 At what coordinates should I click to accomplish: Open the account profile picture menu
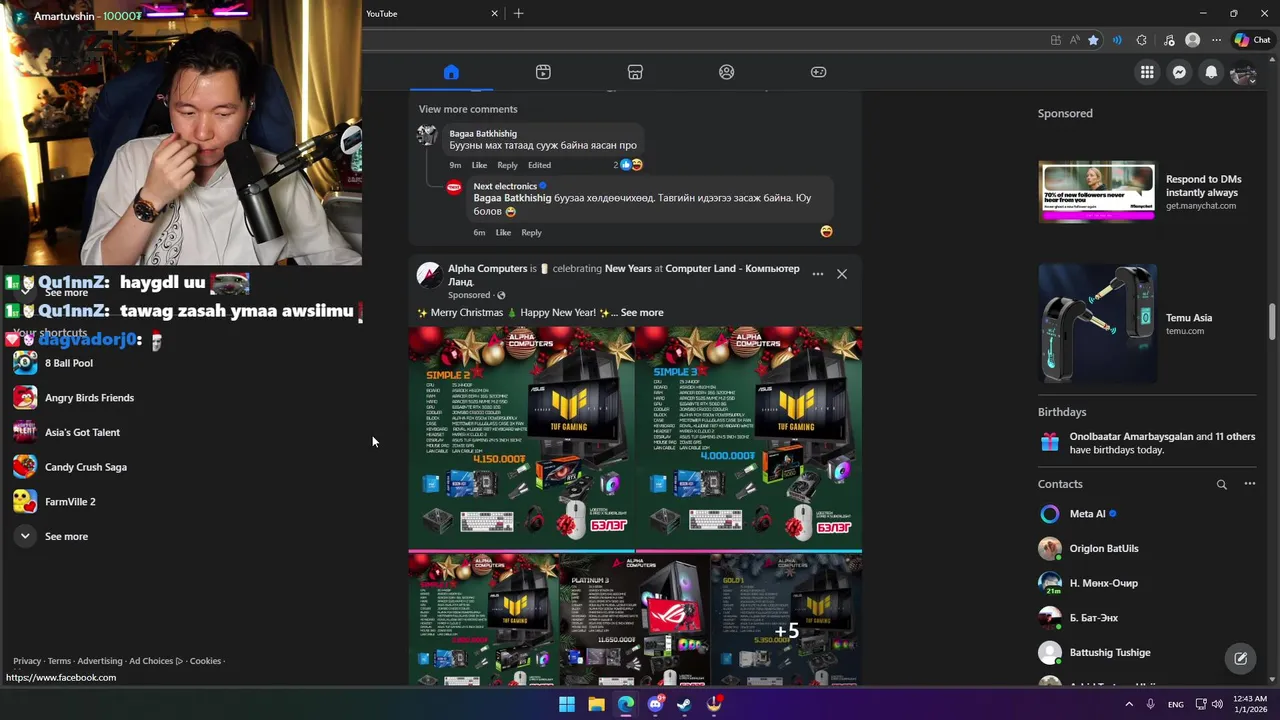pyautogui.click(x=1243, y=72)
